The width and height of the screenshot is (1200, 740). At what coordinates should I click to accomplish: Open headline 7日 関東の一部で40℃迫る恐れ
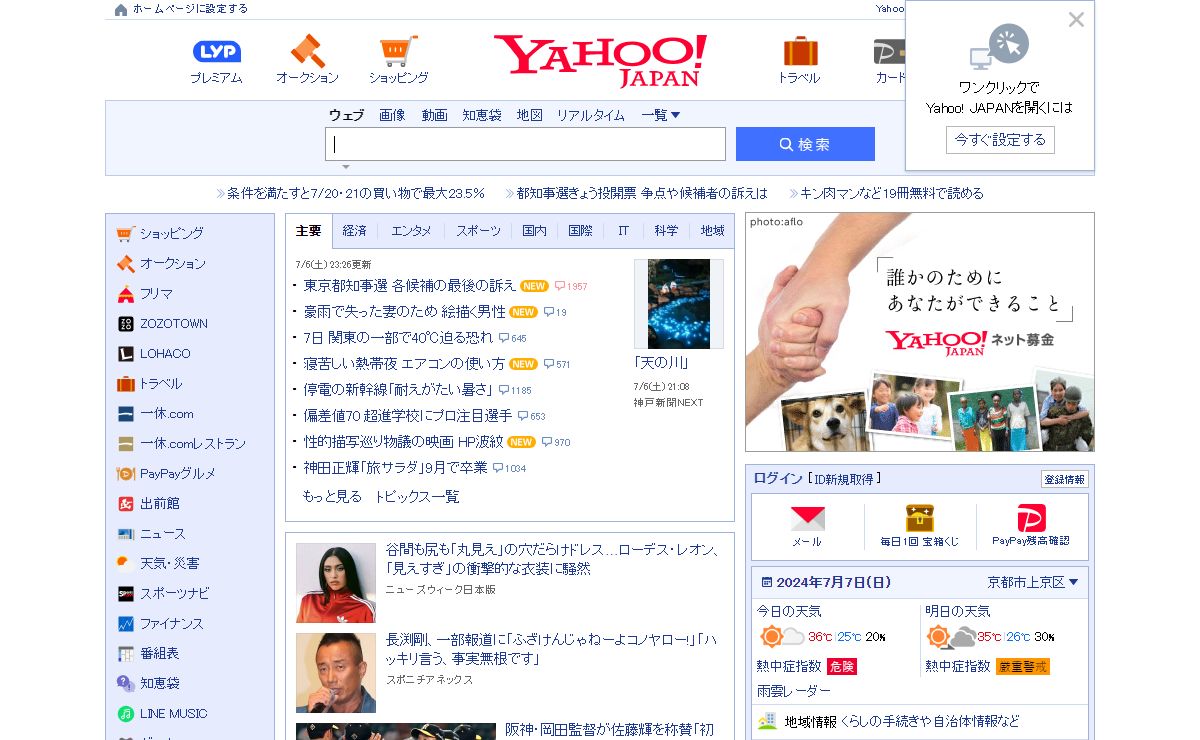398,338
